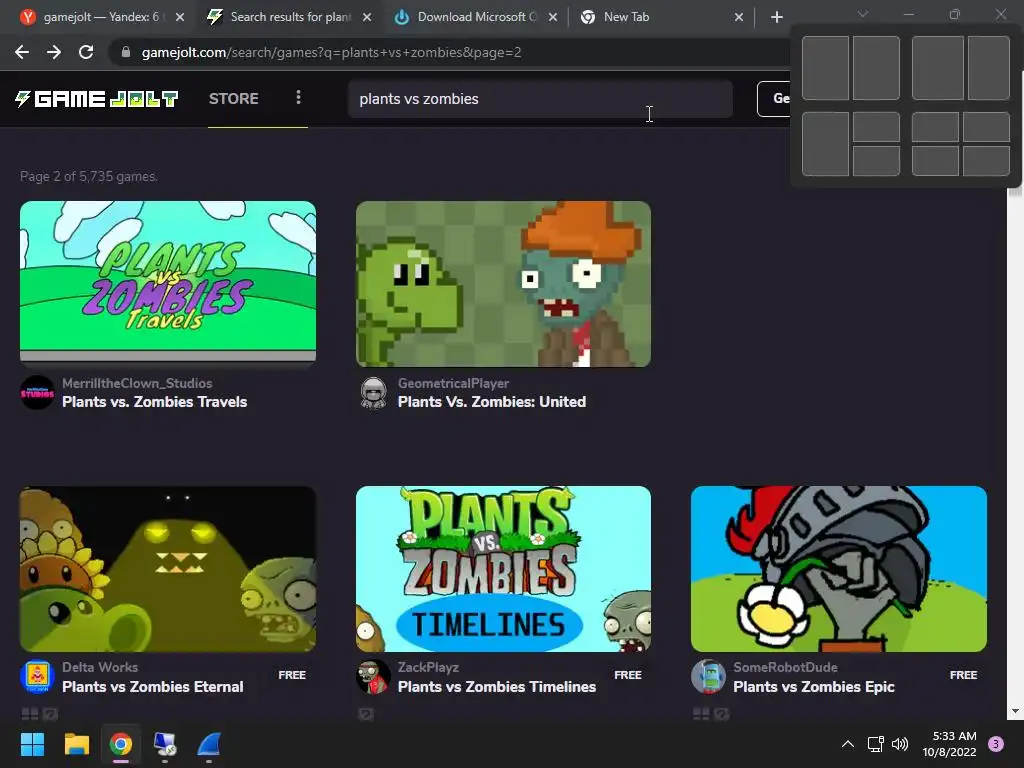This screenshot has height=768, width=1024.
Task: Open Plants vs Zombies Eternal thumbnail
Action: (168, 569)
